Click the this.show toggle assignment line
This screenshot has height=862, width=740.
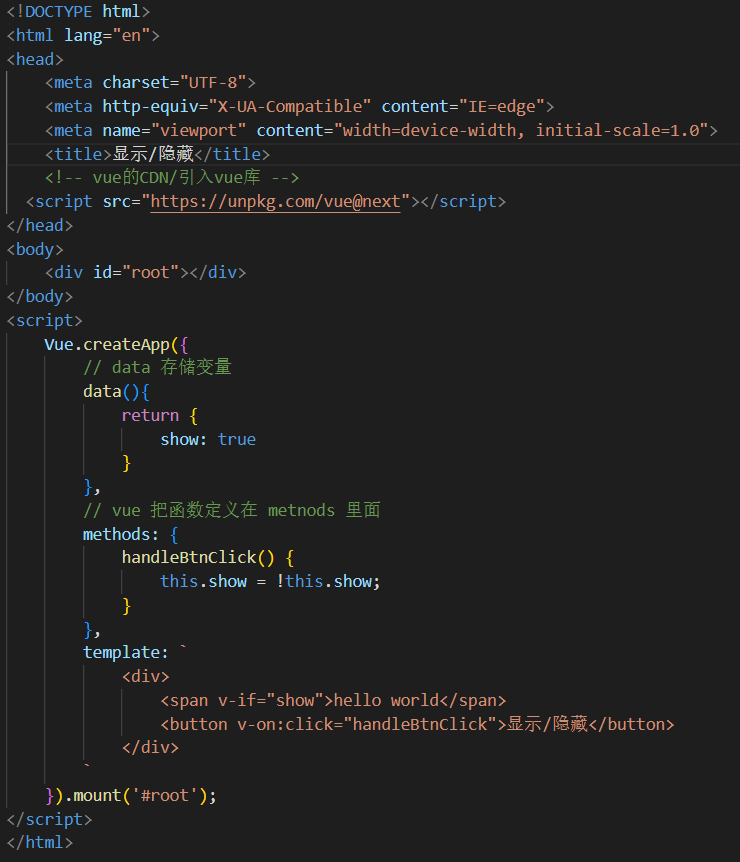click(x=270, y=582)
